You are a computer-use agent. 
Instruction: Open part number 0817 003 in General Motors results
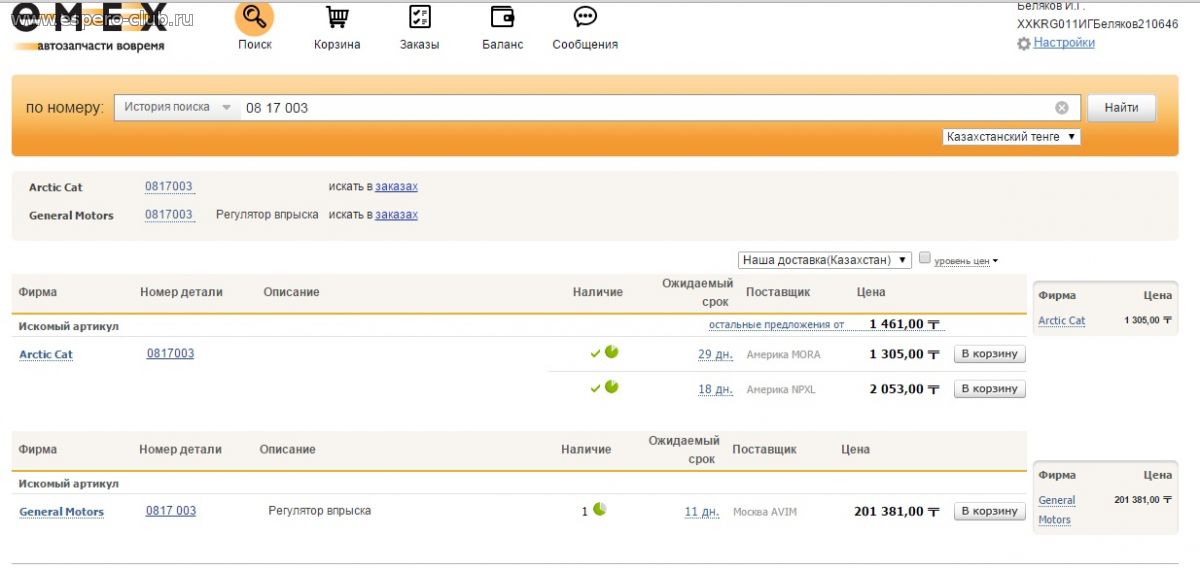pos(171,511)
